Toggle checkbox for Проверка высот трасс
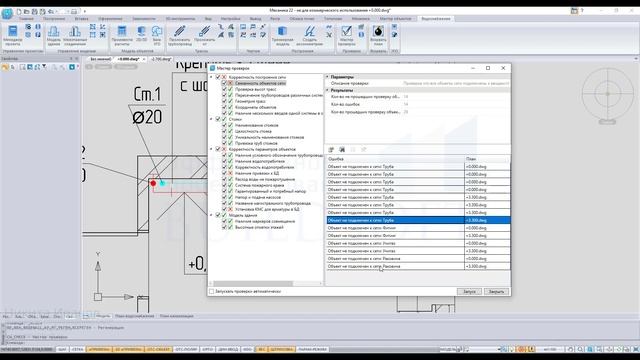The height and width of the screenshot is (360, 640). click(224, 89)
